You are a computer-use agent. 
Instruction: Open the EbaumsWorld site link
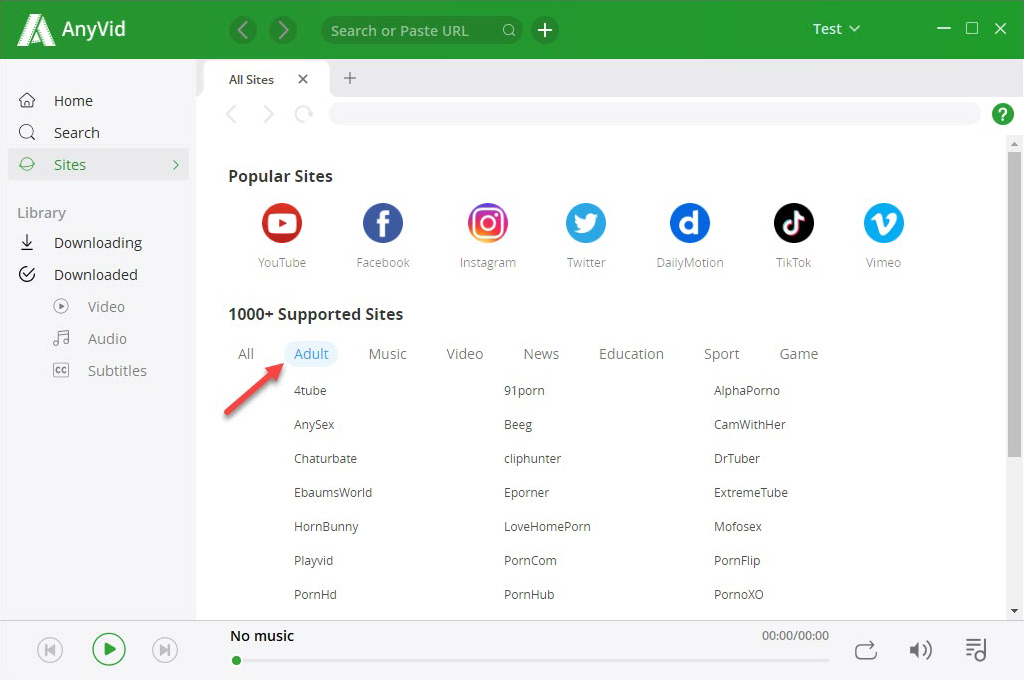[332, 493]
